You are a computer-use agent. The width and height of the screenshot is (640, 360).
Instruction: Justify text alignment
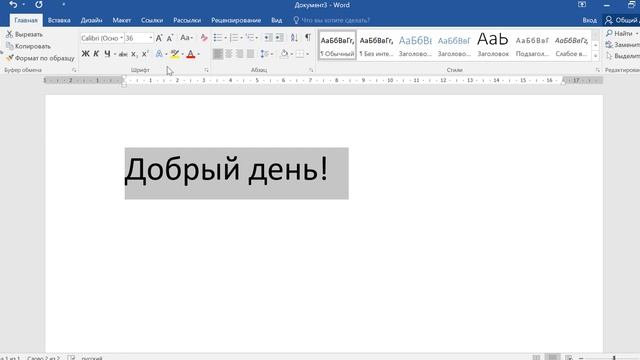pos(250,54)
